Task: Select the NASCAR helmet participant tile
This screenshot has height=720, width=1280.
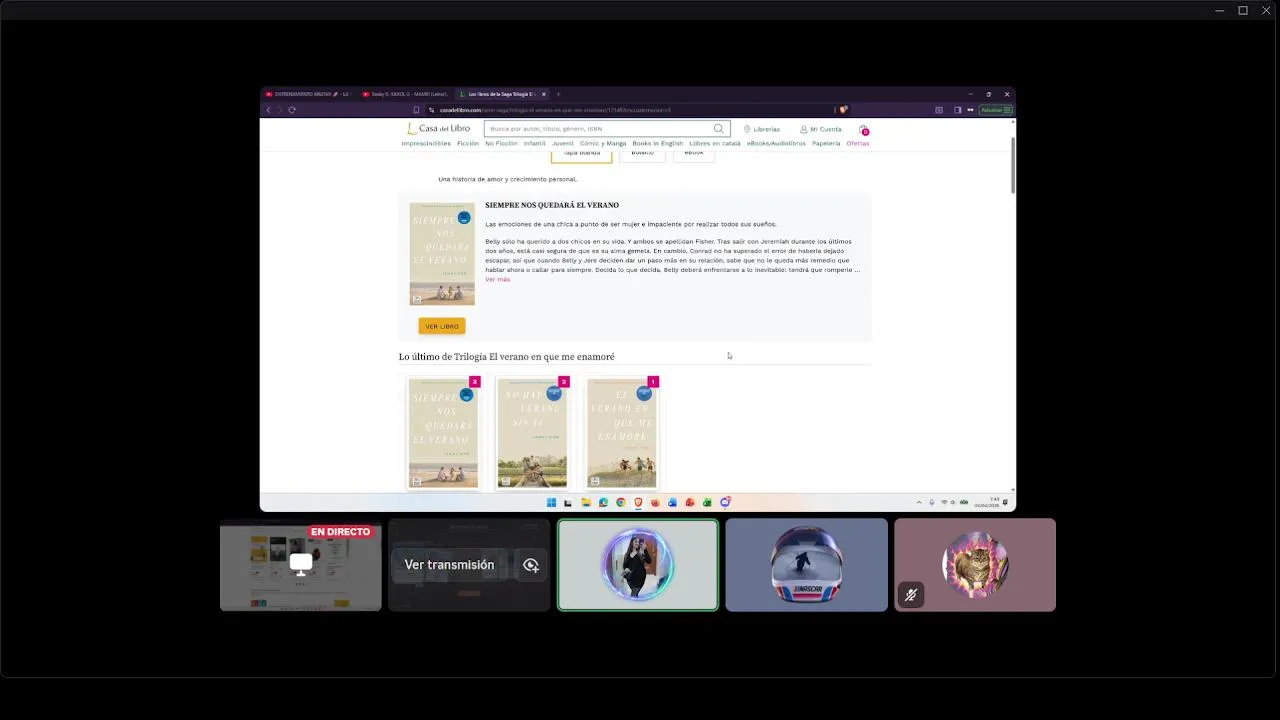Action: 806,565
